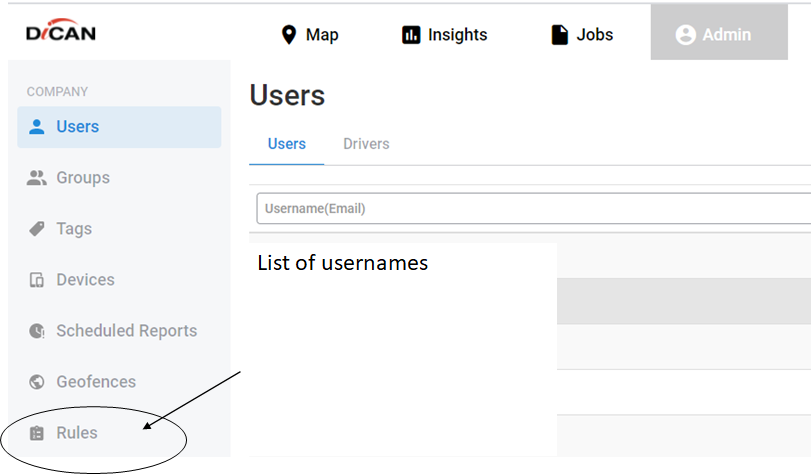Image resolution: width=811 pixels, height=474 pixels.
Task: Click the Devices icon in sidebar
Action: pos(37,280)
